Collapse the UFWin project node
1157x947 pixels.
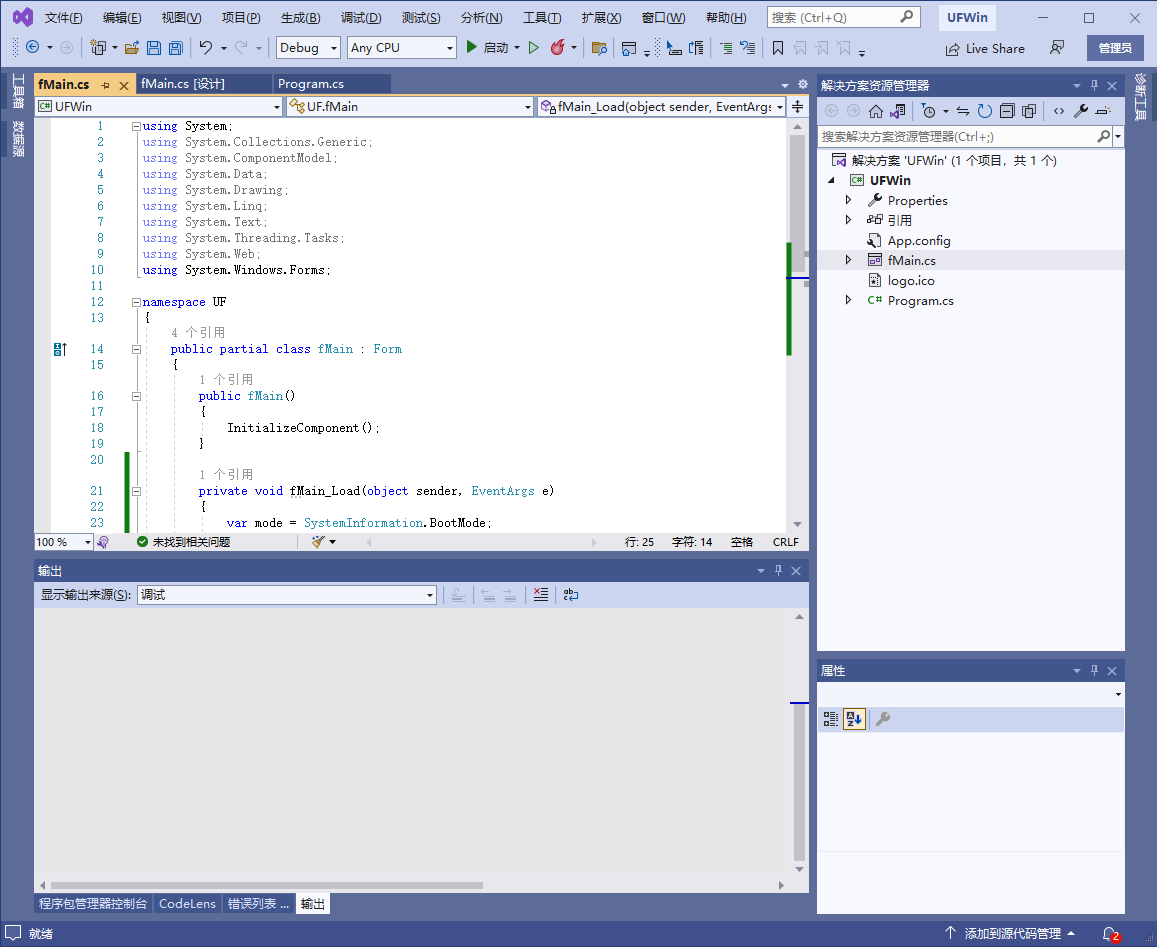tap(832, 180)
